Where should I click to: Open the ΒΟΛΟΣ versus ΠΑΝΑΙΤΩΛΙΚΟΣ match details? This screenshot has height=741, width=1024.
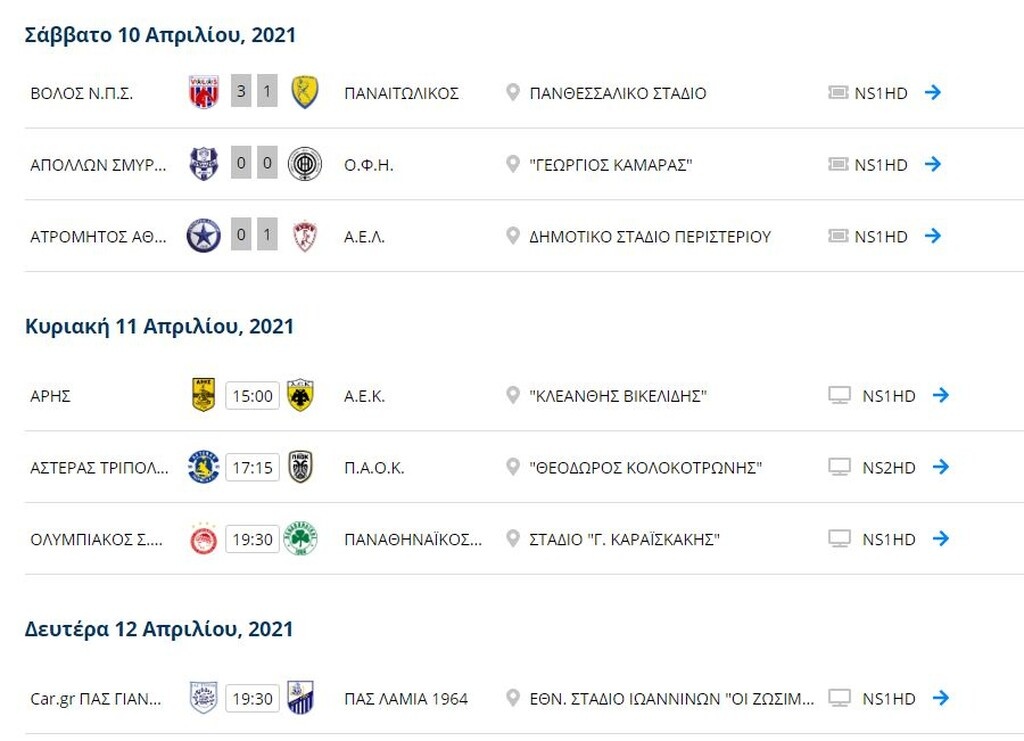938,92
